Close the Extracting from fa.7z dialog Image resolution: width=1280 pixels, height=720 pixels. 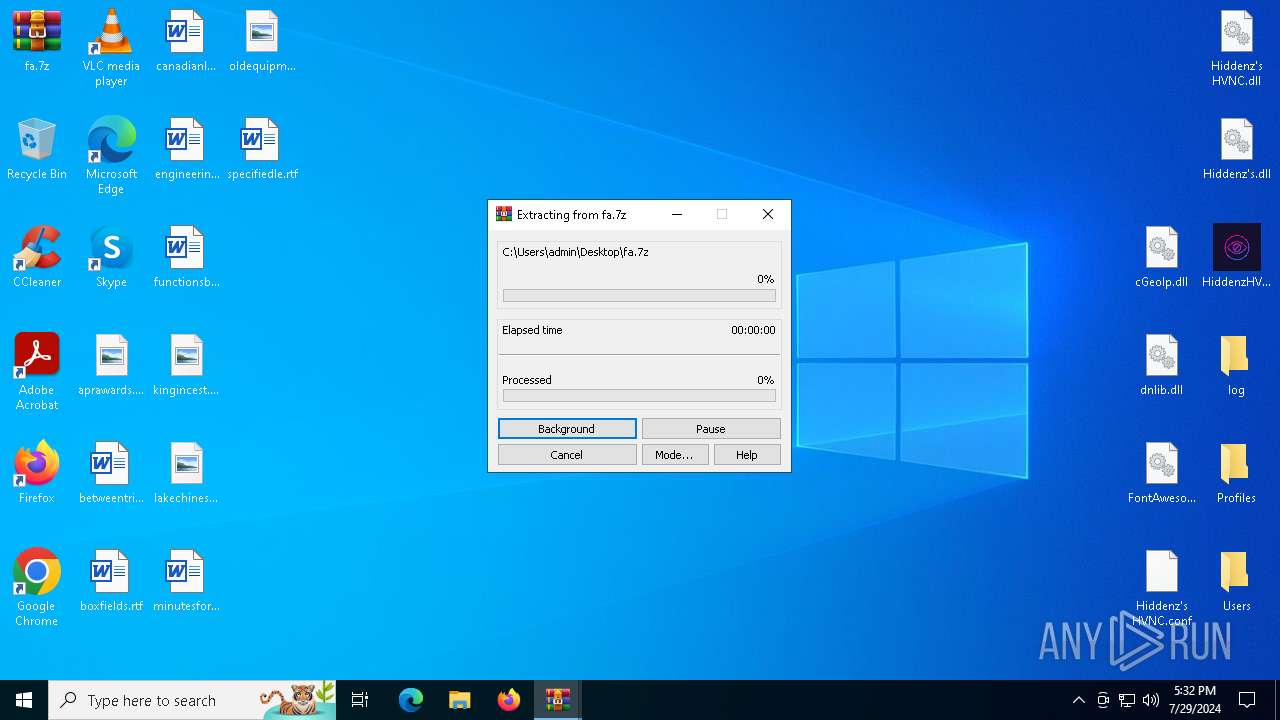pos(768,214)
